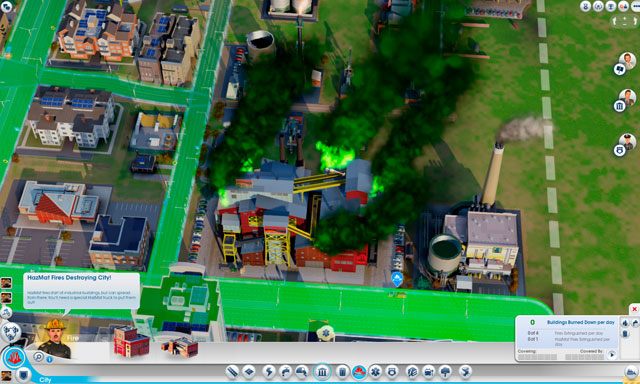Click the first icon in top-right row
Viewport: 640px width, 384px height.
click(x=586, y=6)
